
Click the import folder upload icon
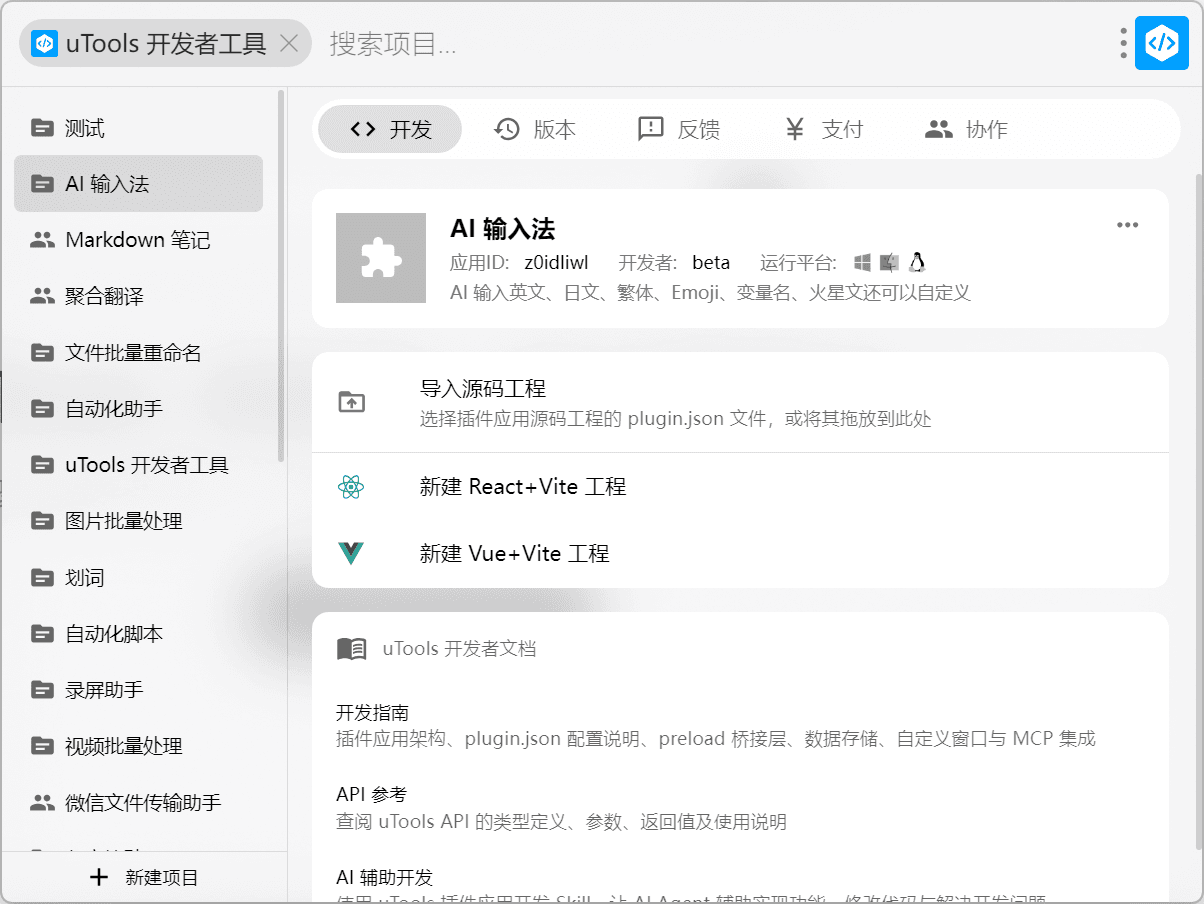pyautogui.click(x=351, y=402)
